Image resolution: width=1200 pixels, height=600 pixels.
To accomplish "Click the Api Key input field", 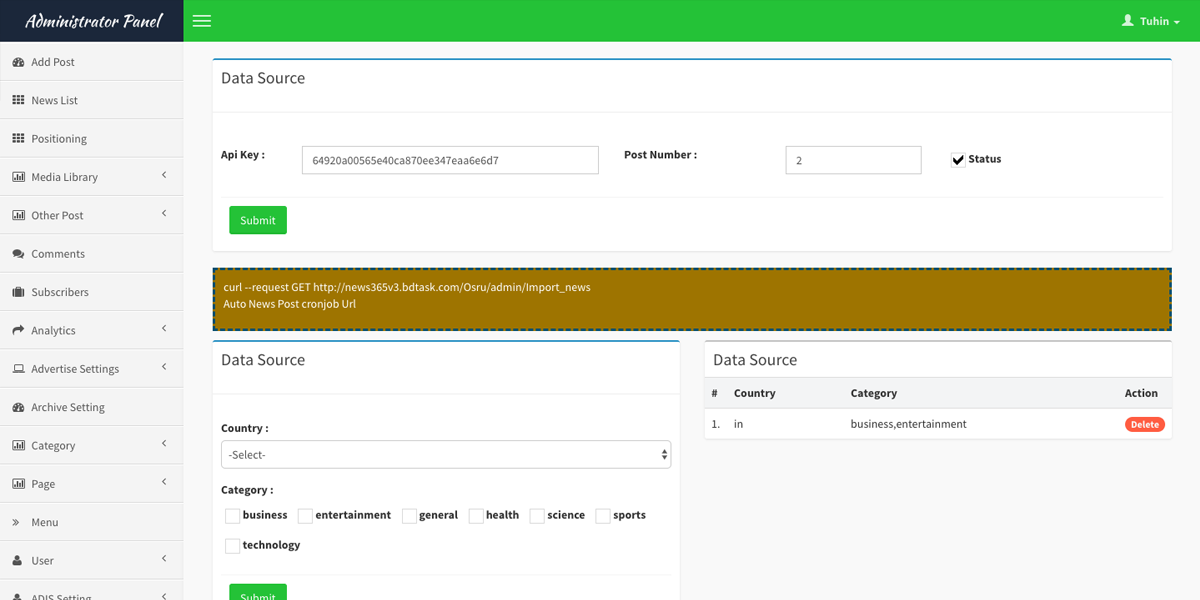I will click(450, 160).
